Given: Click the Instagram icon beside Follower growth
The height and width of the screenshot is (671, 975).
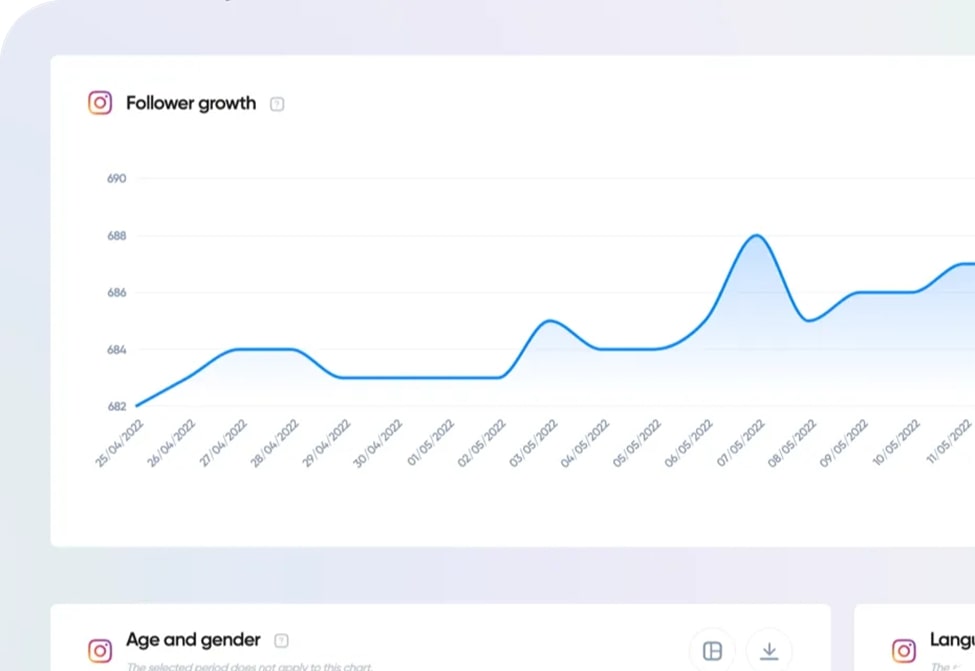Looking at the screenshot, I should tap(100, 103).
